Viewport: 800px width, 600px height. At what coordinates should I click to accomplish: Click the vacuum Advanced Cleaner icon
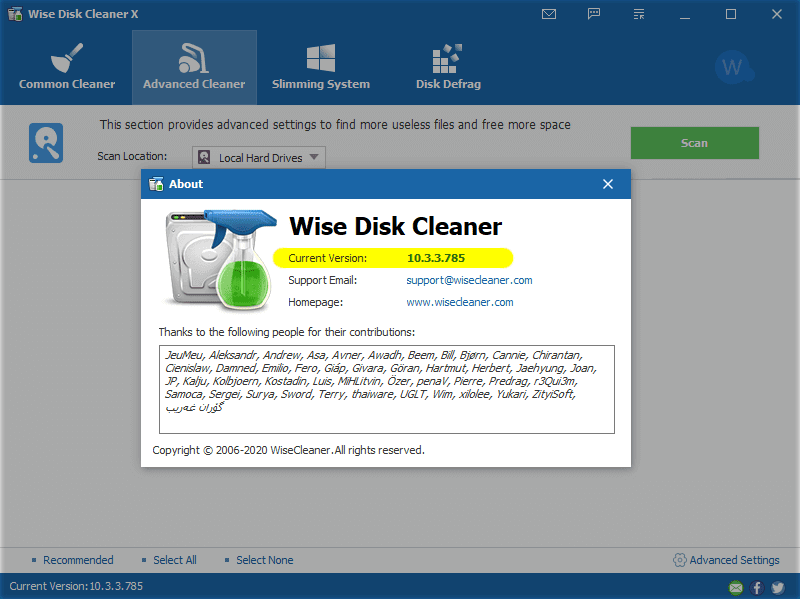pos(193,58)
